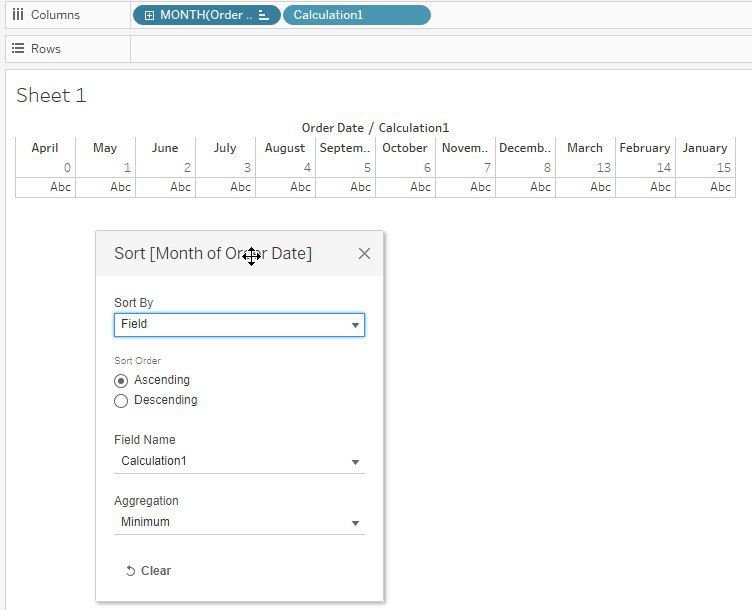Select the MONTH(Order Date) pill

pyautogui.click(x=207, y=15)
